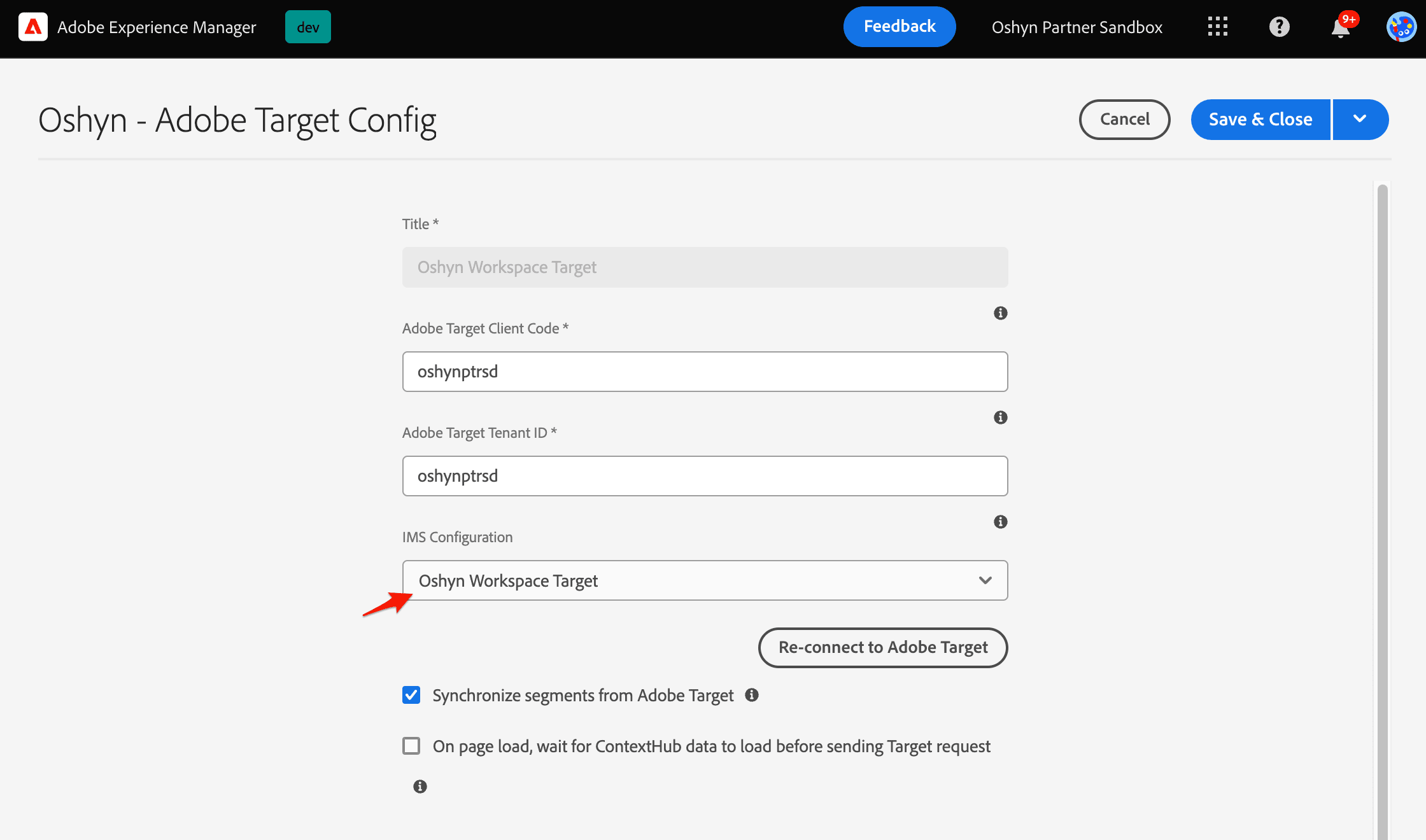Uncheck Synchronize segments from Adobe Target

click(411, 695)
